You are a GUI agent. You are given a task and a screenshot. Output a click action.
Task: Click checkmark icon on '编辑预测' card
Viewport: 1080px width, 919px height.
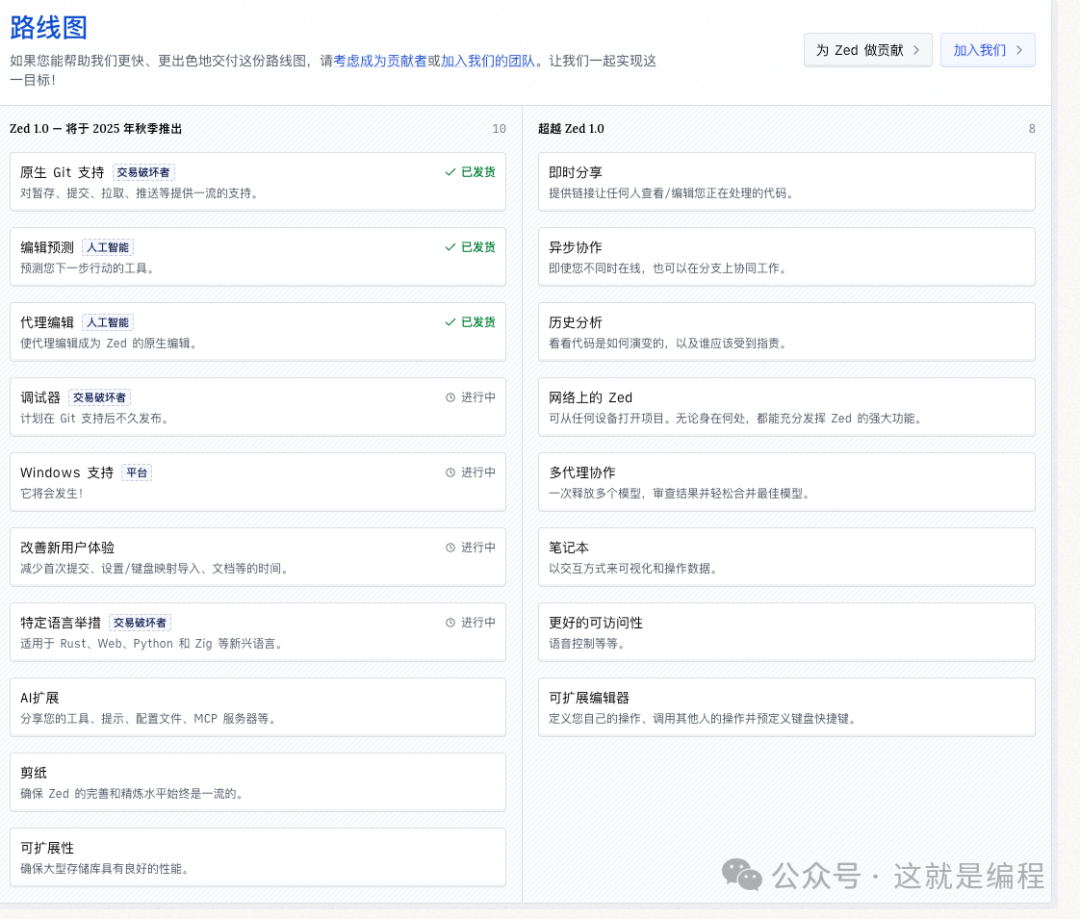tap(450, 247)
